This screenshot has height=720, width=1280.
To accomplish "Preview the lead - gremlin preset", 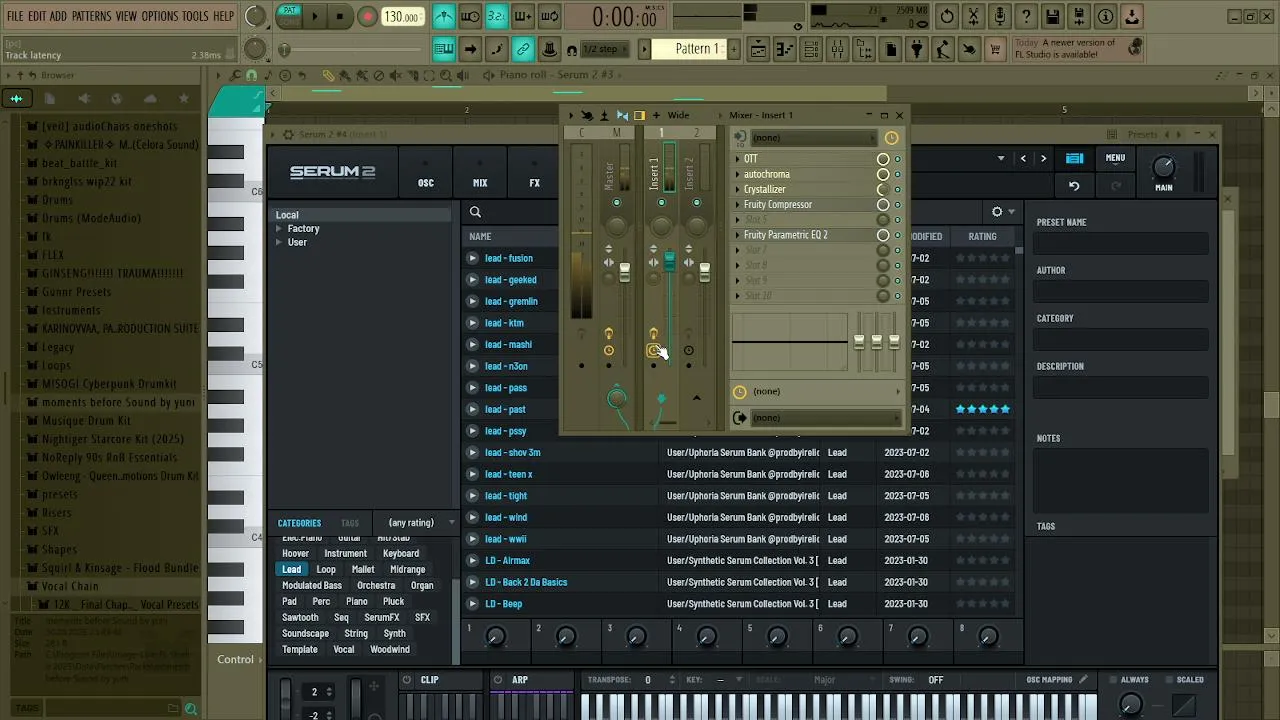I will [x=473, y=301].
